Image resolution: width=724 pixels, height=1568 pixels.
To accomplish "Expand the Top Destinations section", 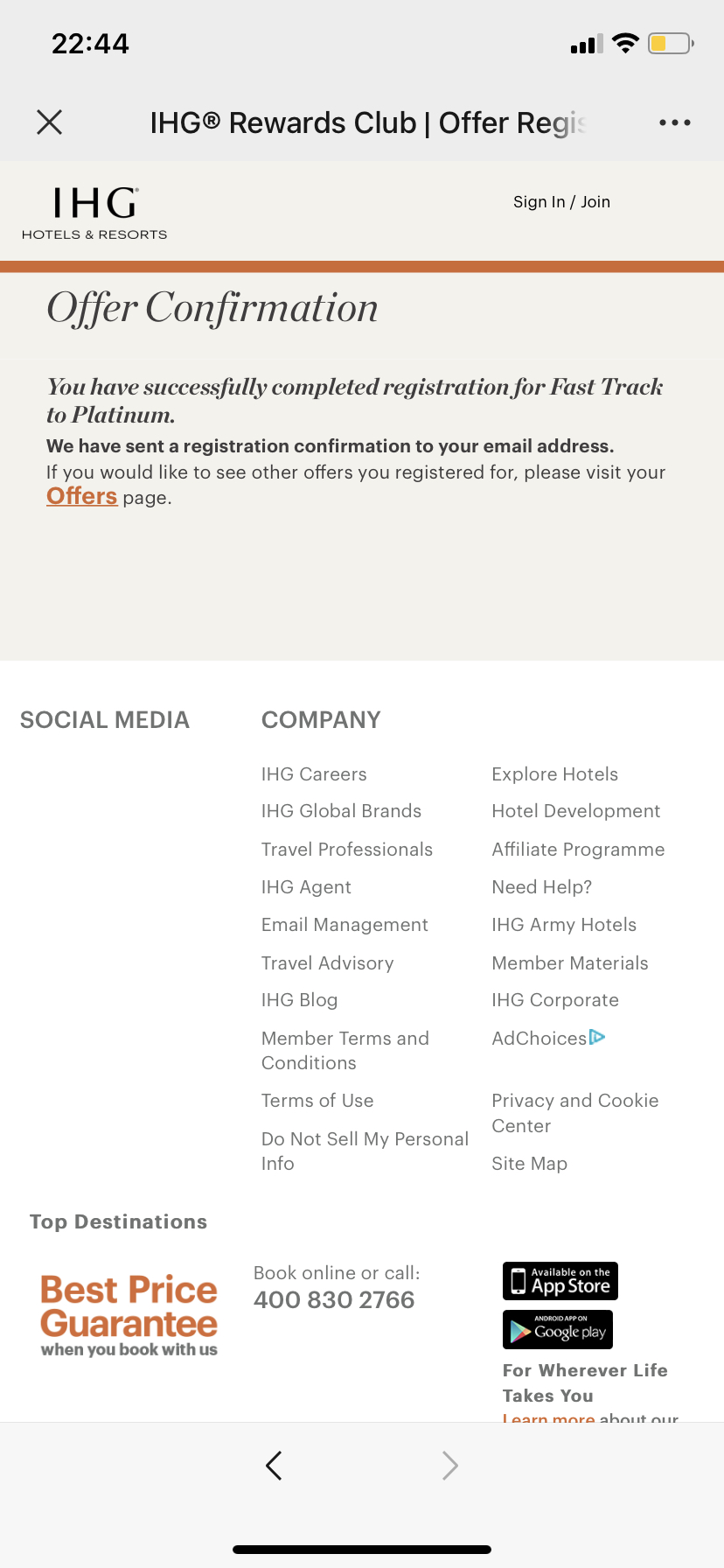I will coord(119,1221).
